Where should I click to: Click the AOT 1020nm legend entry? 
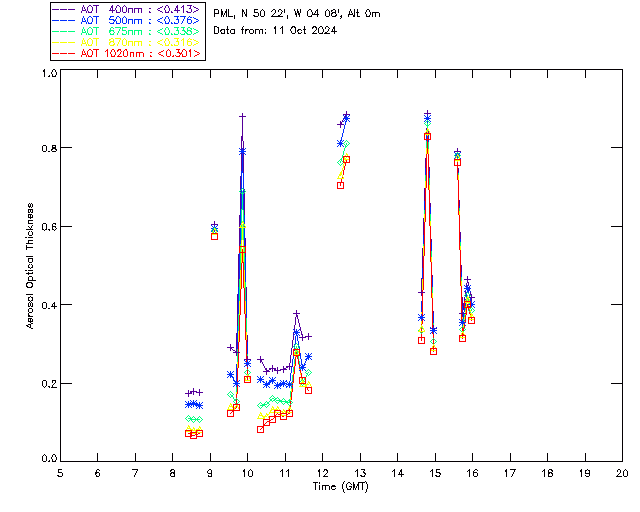(126, 53)
